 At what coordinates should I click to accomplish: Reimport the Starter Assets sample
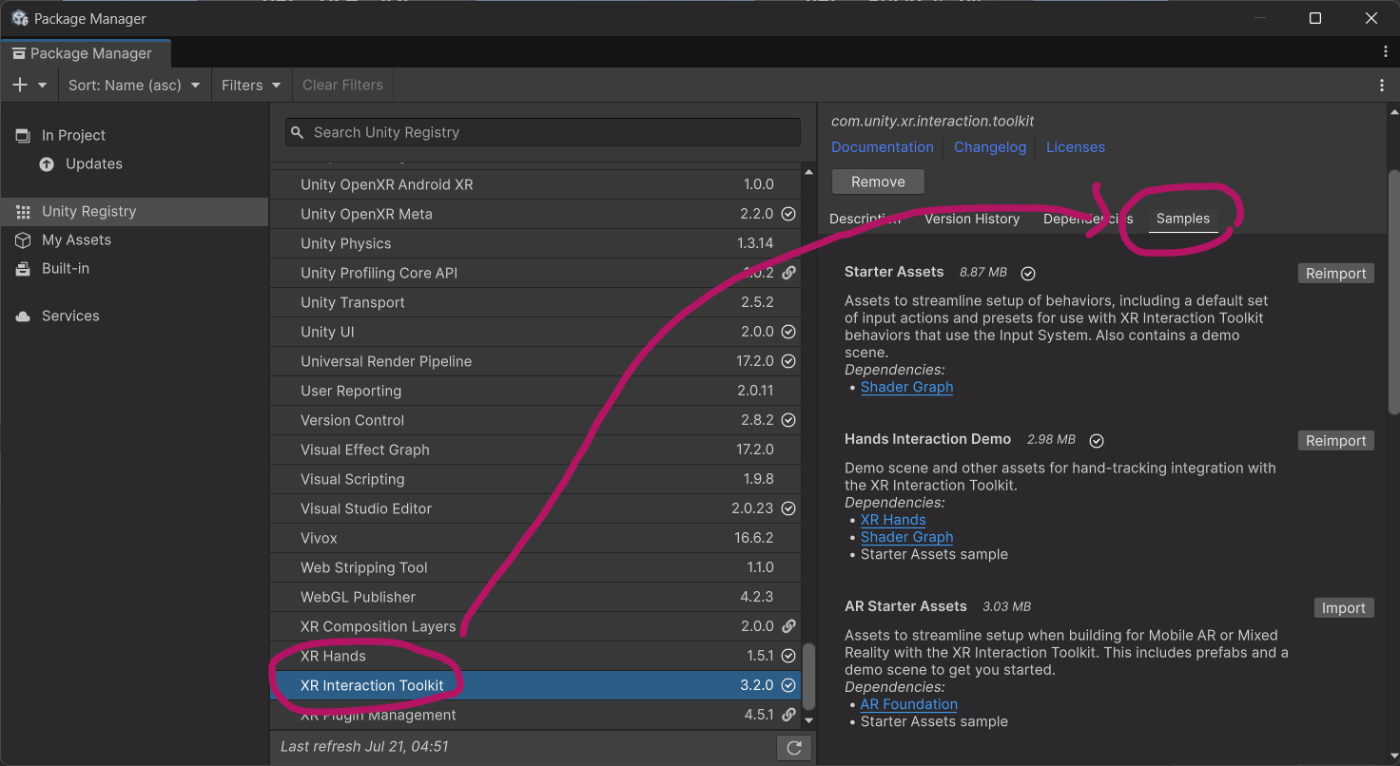(x=1336, y=273)
